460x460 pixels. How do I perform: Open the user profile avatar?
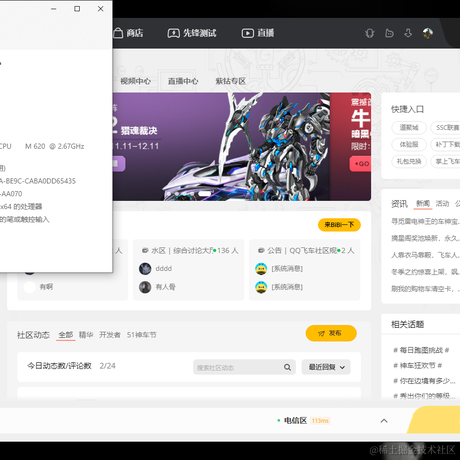(x=428, y=33)
